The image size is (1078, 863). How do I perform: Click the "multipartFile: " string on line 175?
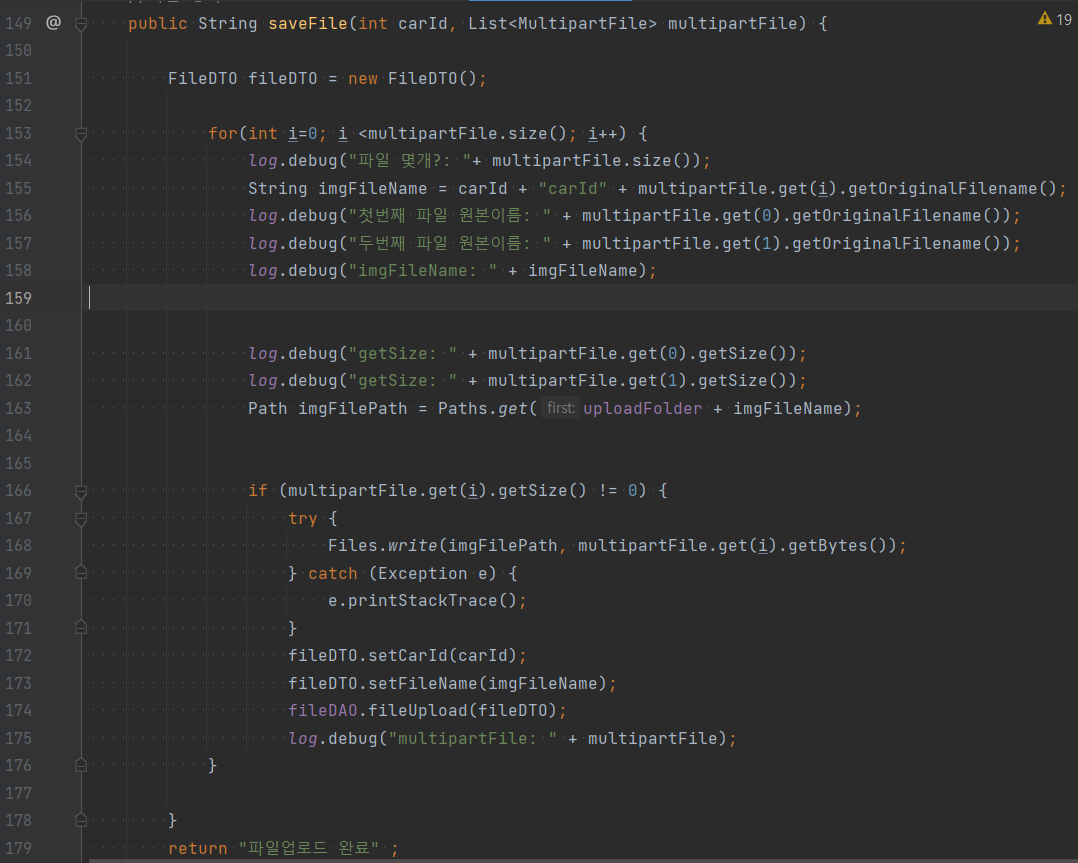(x=472, y=738)
